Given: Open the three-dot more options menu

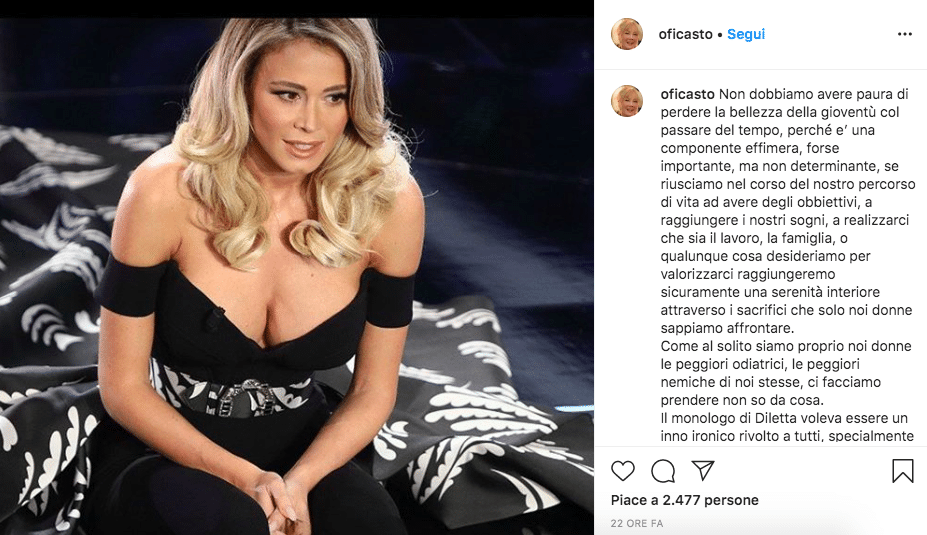Looking at the screenshot, I should click(x=905, y=34).
